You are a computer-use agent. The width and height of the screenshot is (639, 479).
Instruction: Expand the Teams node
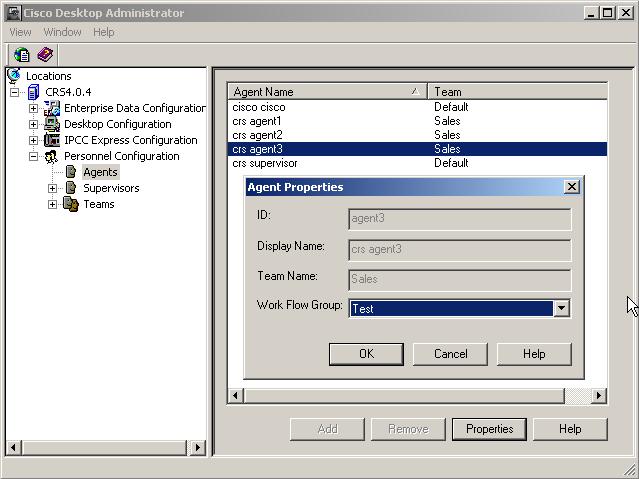52,204
